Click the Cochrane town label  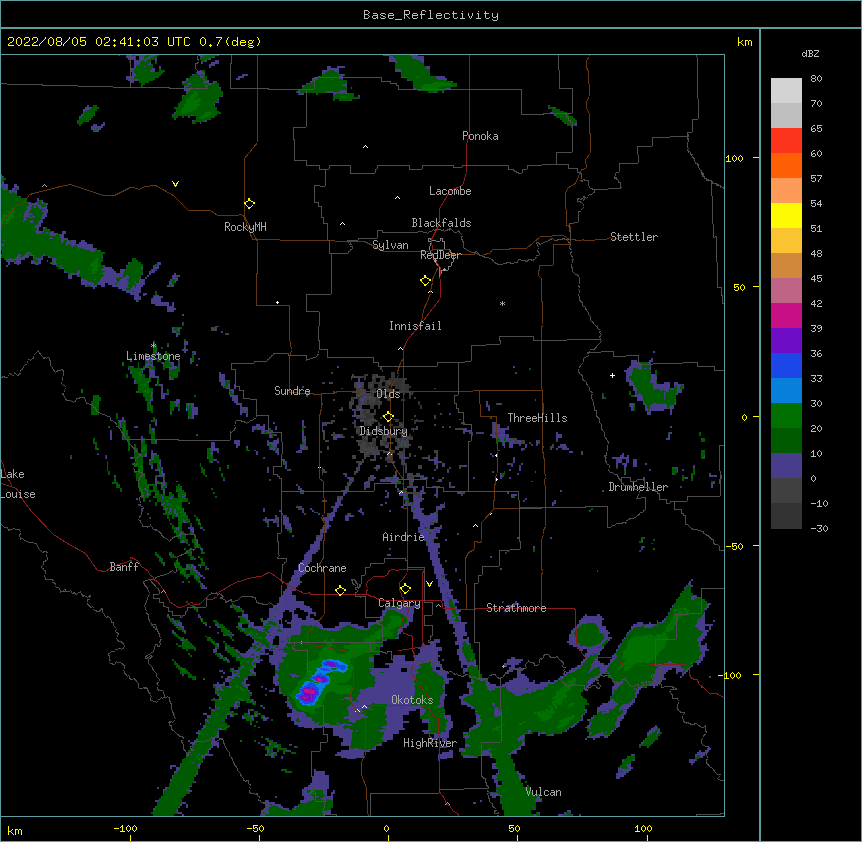pos(322,568)
